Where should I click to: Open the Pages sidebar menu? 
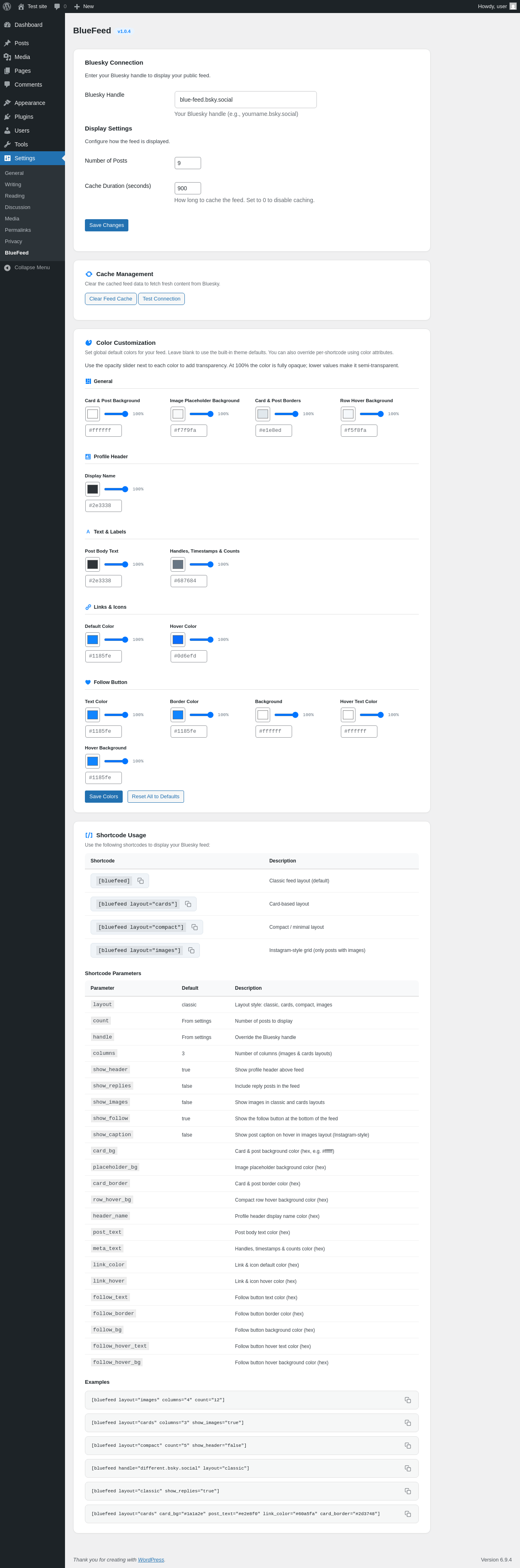pyautogui.click(x=32, y=71)
